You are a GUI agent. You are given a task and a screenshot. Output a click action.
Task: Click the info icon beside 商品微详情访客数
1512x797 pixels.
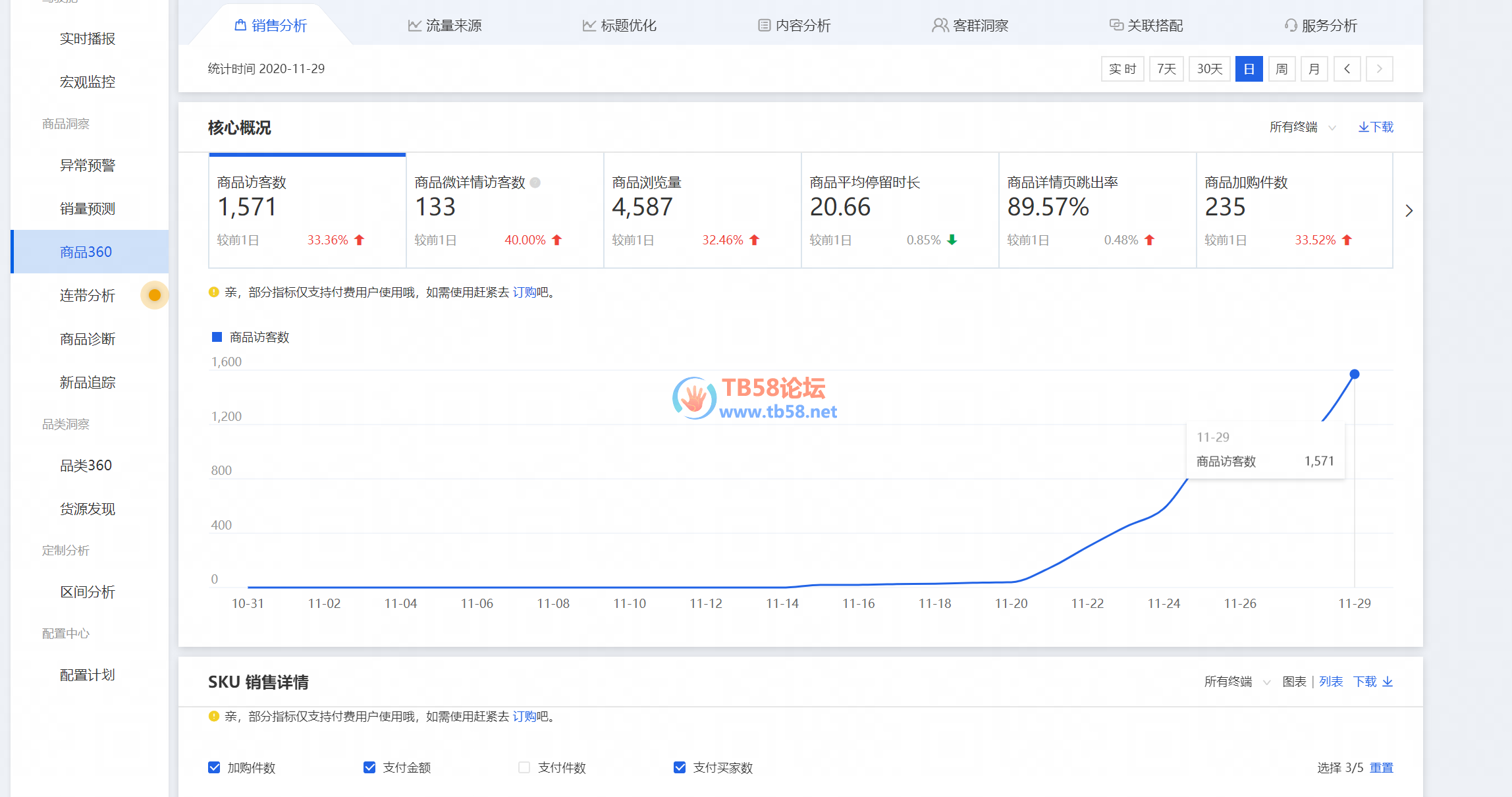coord(535,183)
